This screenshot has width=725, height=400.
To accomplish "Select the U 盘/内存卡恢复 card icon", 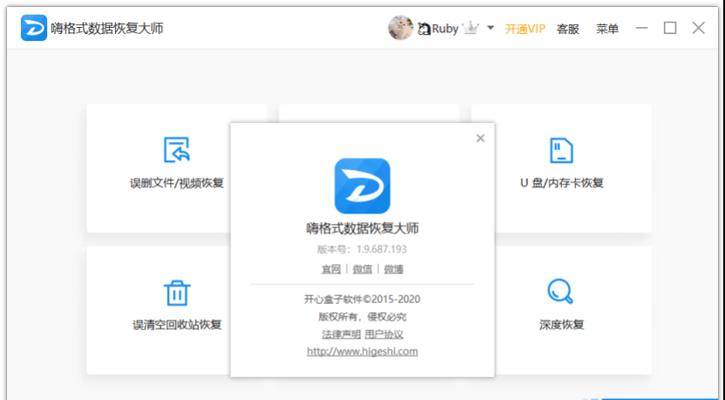I will pos(561,150).
